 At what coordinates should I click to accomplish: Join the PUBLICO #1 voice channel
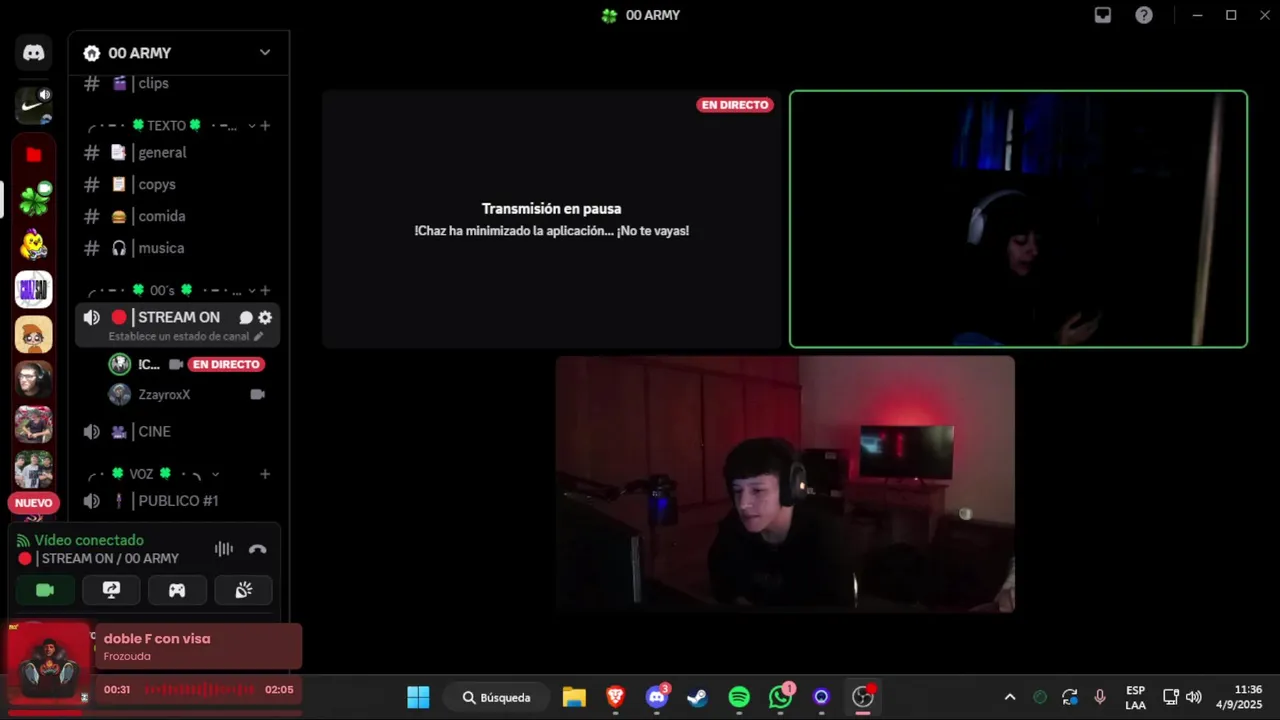pyautogui.click(x=177, y=501)
